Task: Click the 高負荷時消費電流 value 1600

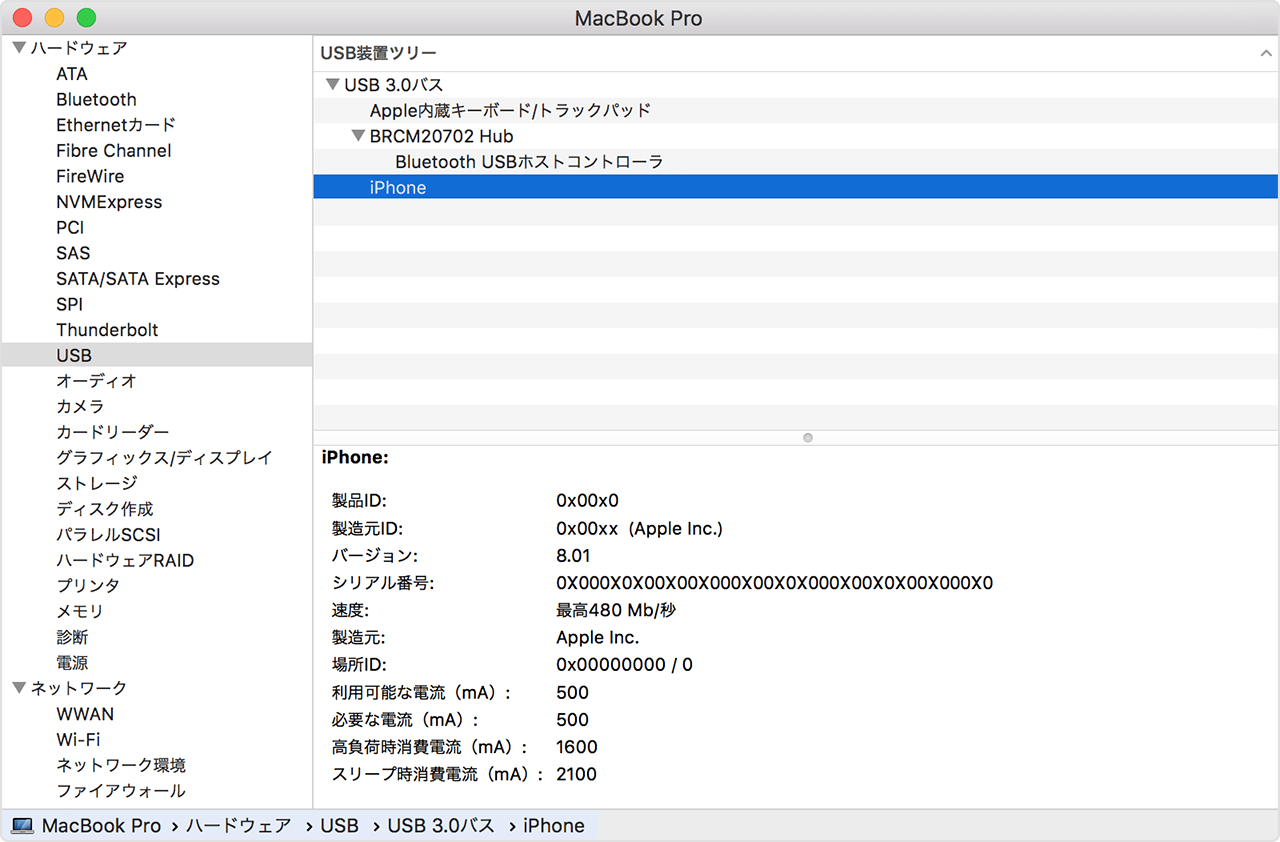Action: pos(577,747)
